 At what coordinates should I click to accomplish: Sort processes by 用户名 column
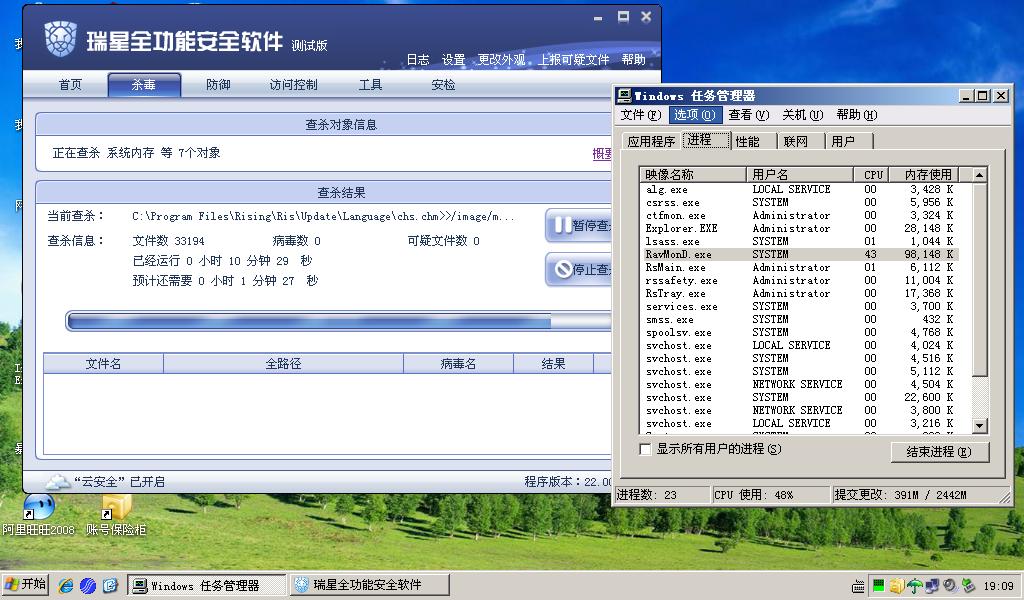pyautogui.click(x=800, y=174)
